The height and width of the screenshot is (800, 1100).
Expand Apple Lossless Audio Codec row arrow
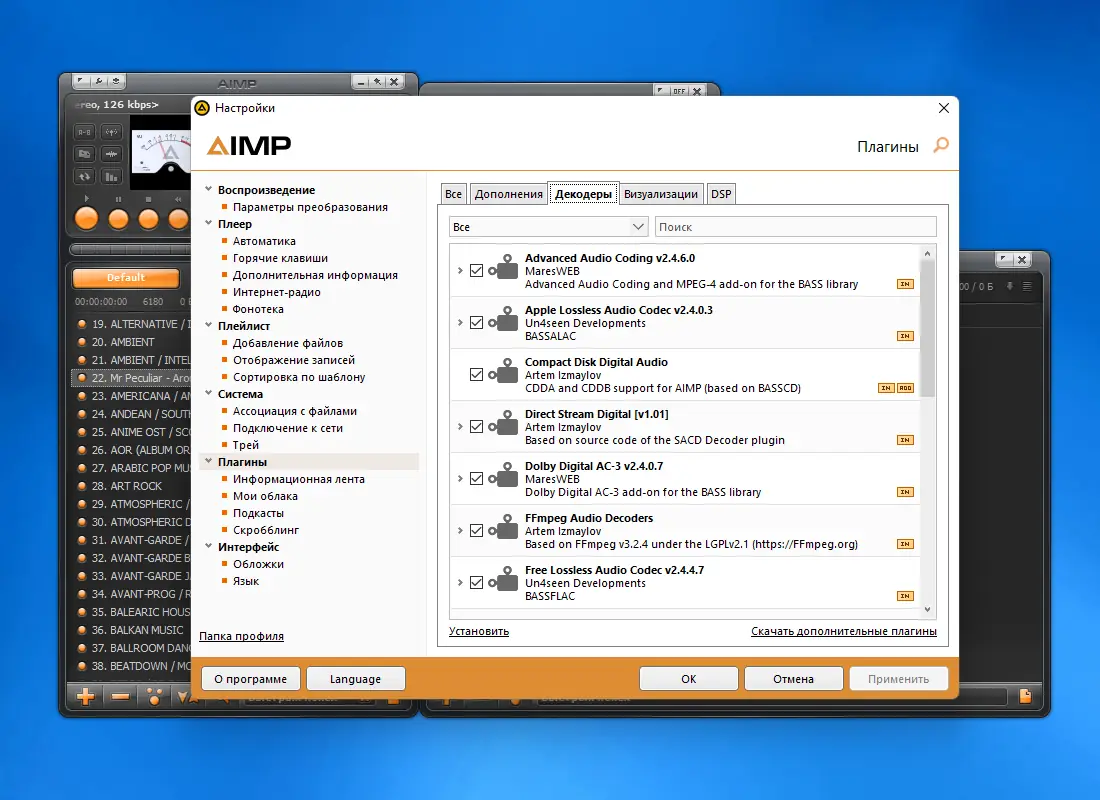460,323
